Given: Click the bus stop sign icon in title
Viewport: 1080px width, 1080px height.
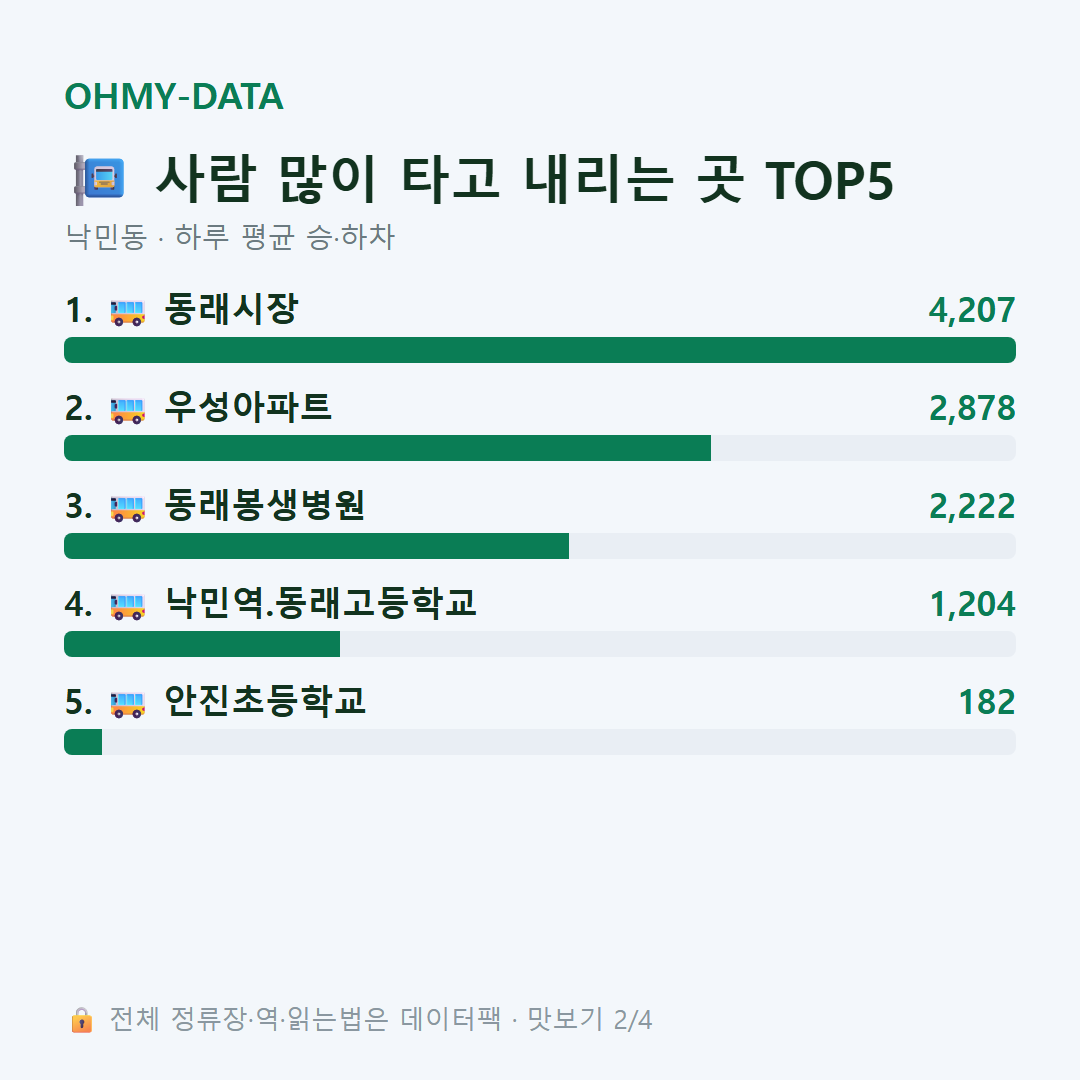Looking at the screenshot, I should [x=99, y=180].
